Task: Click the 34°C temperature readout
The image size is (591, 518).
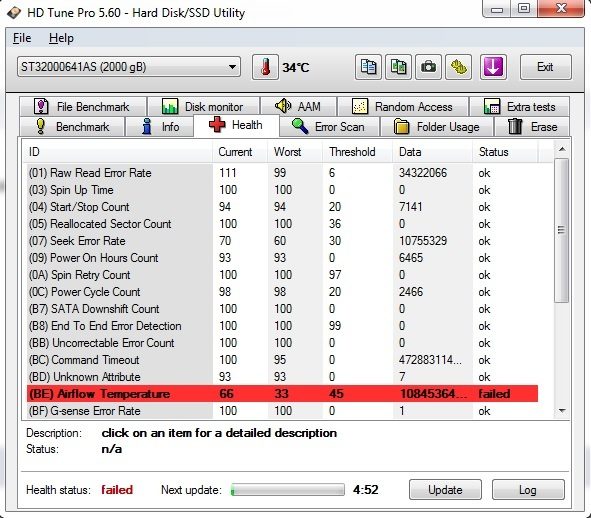Action: click(296, 68)
